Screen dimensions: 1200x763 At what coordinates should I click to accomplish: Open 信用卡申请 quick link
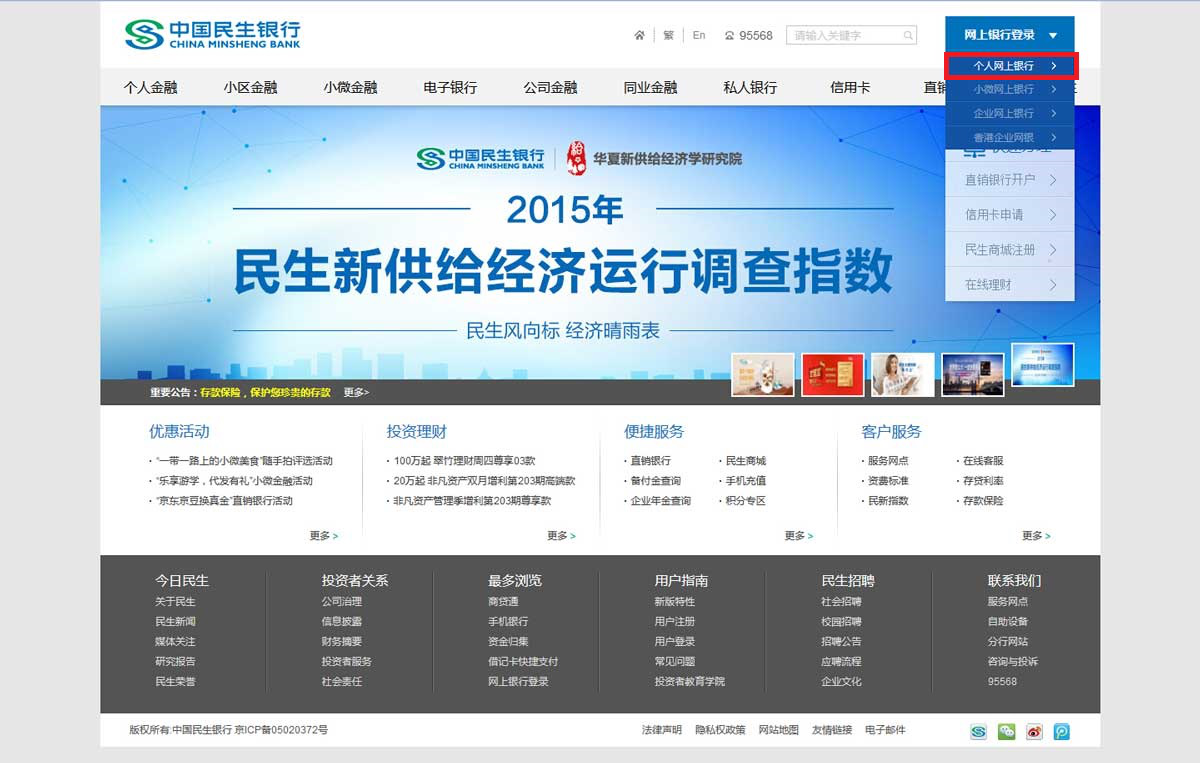point(1010,215)
